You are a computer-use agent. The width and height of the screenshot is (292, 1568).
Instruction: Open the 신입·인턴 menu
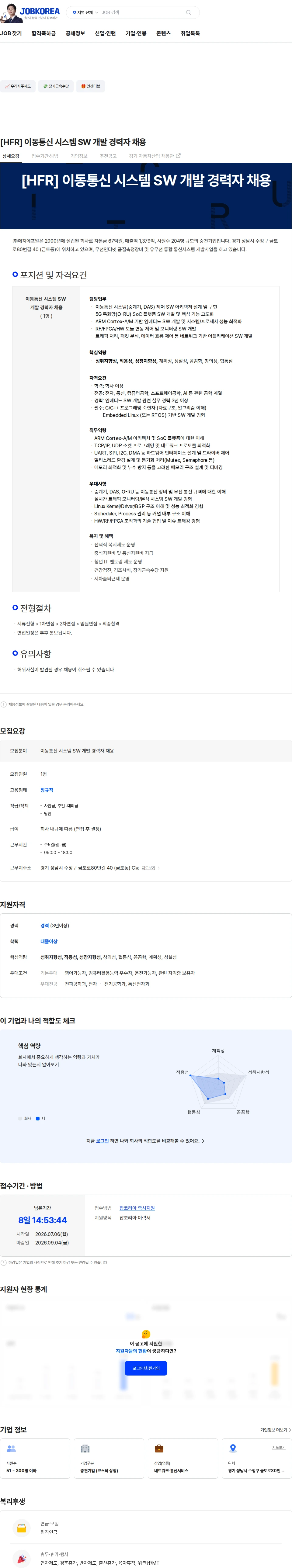click(105, 33)
